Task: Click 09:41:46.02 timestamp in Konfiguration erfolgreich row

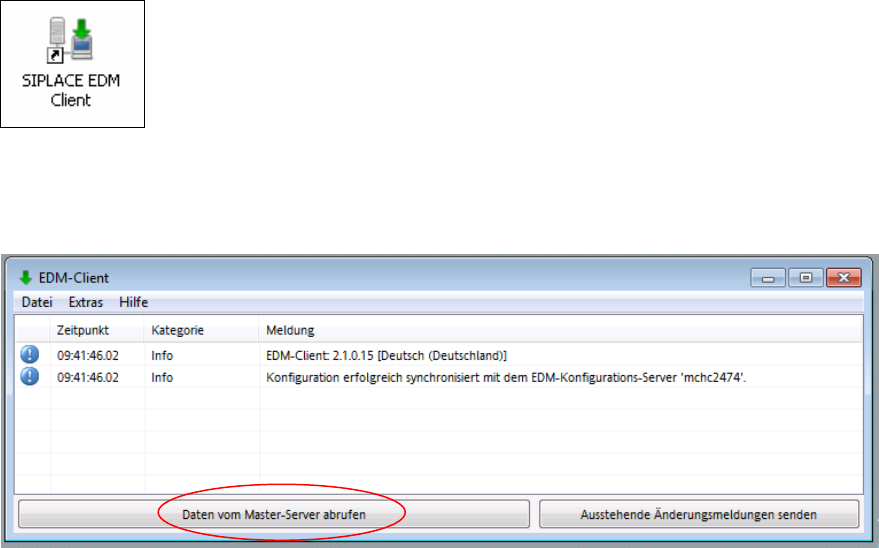Action: pyautogui.click(x=88, y=378)
